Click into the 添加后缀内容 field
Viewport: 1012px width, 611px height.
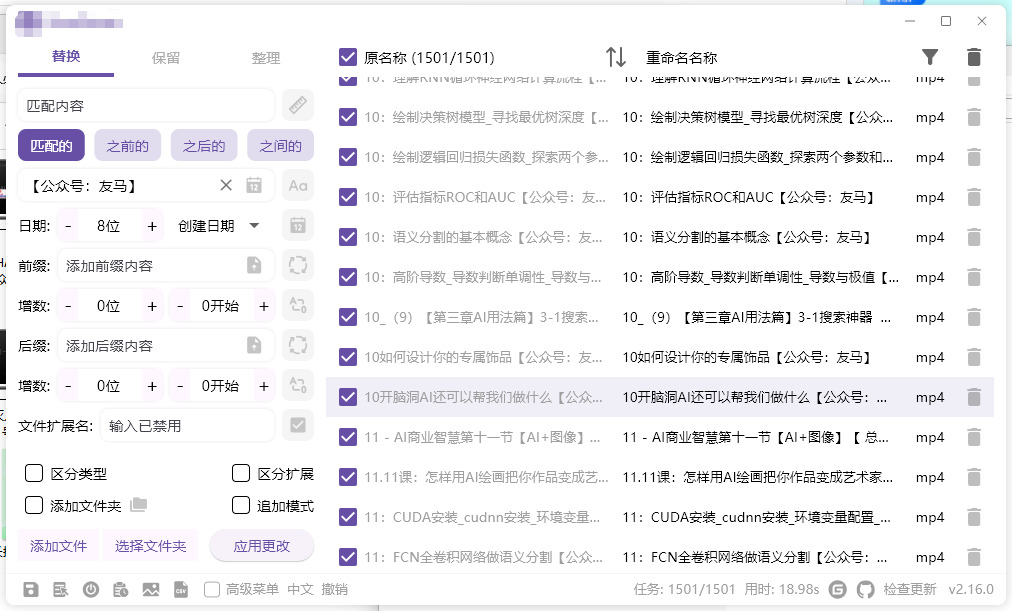coord(154,345)
